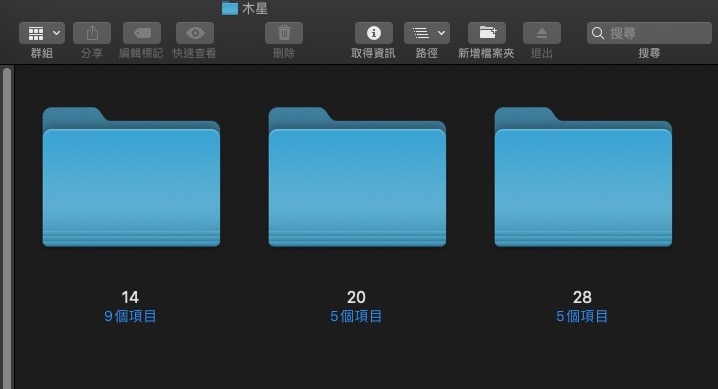Select the folder icon named 28

[583, 177]
